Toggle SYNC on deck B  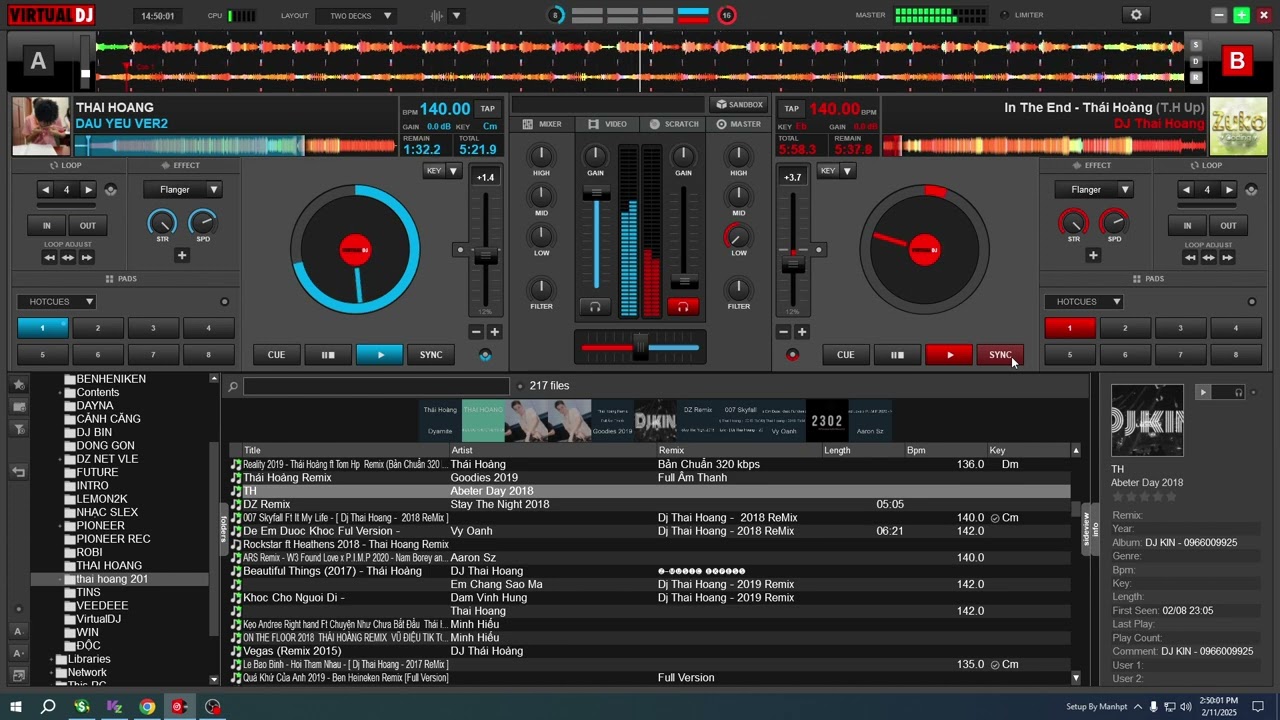tap(1000, 355)
